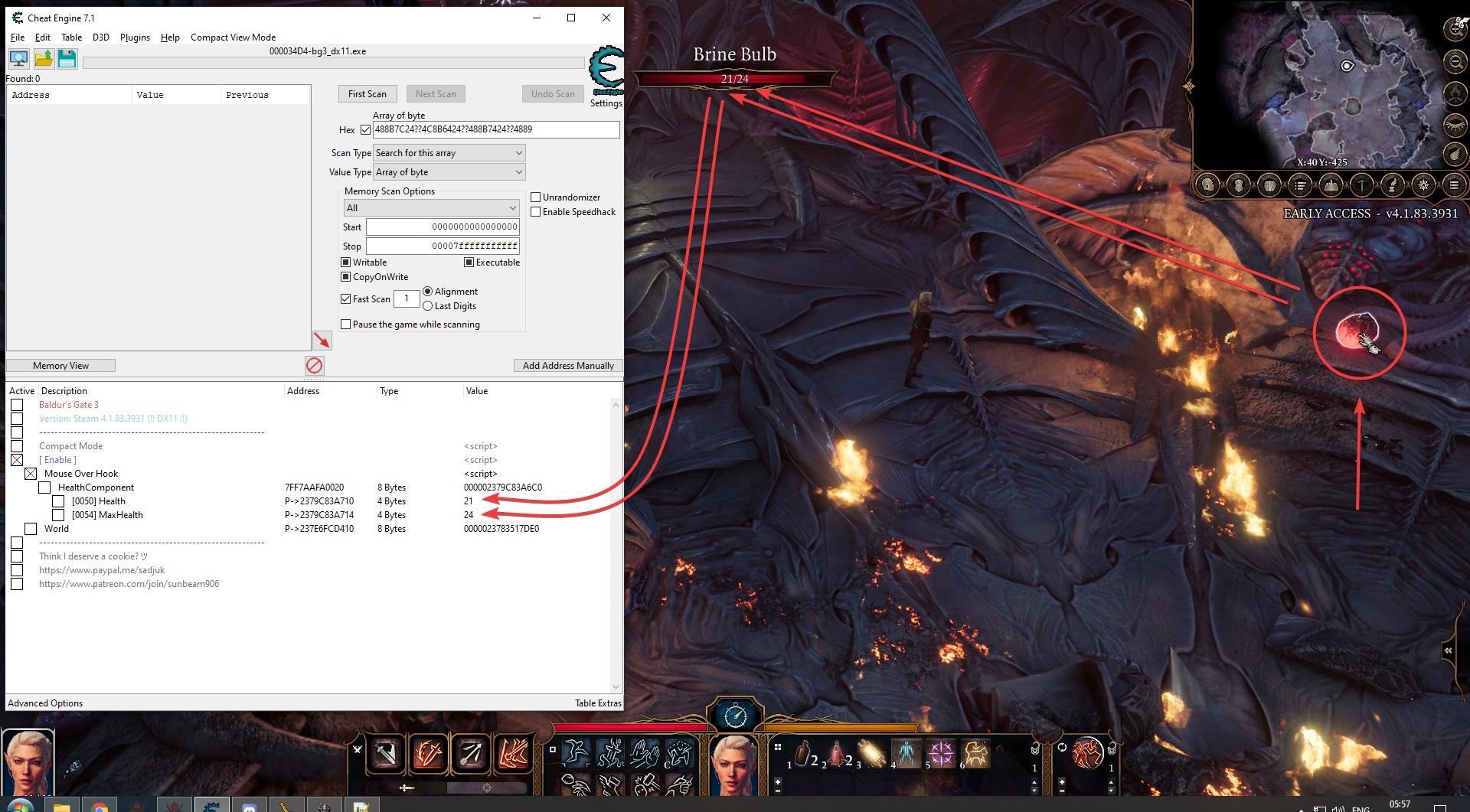The height and width of the screenshot is (812, 1470).
Task: Select the Last Digits radio button
Action: coord(428,306)
